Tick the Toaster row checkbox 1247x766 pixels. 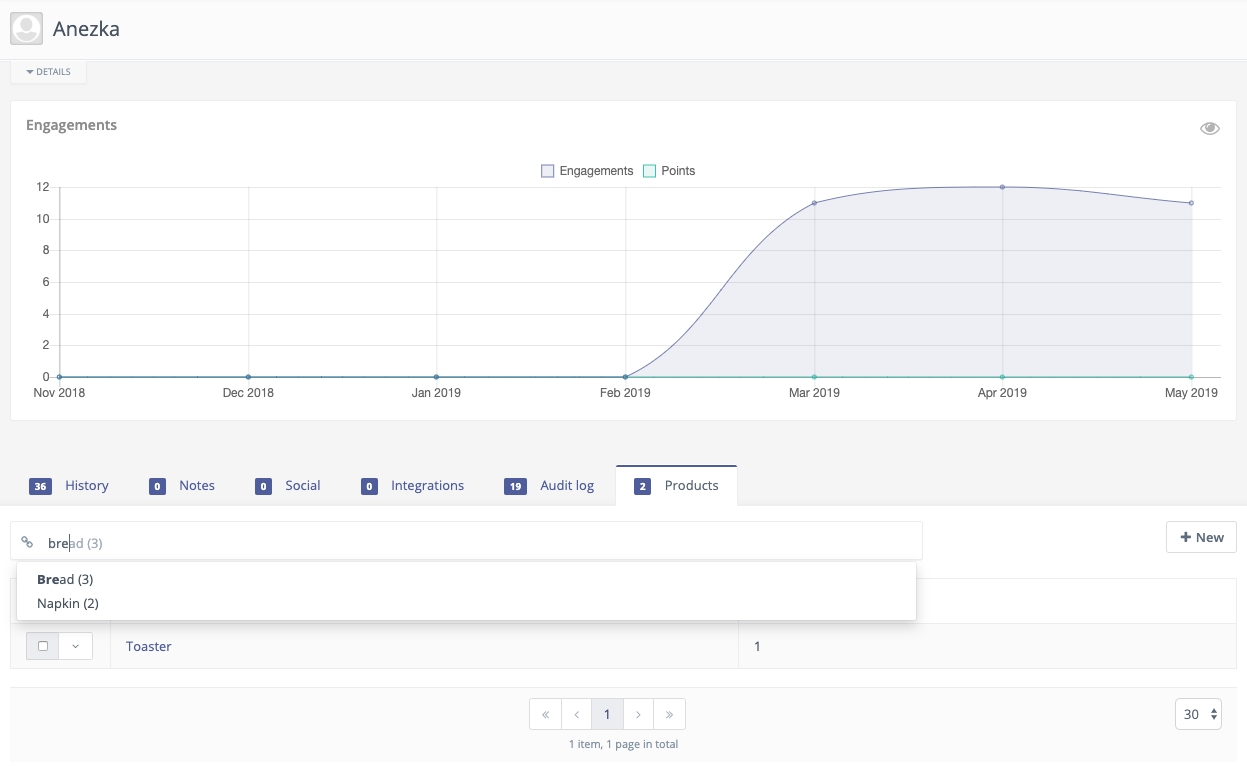tap(42, 646)
